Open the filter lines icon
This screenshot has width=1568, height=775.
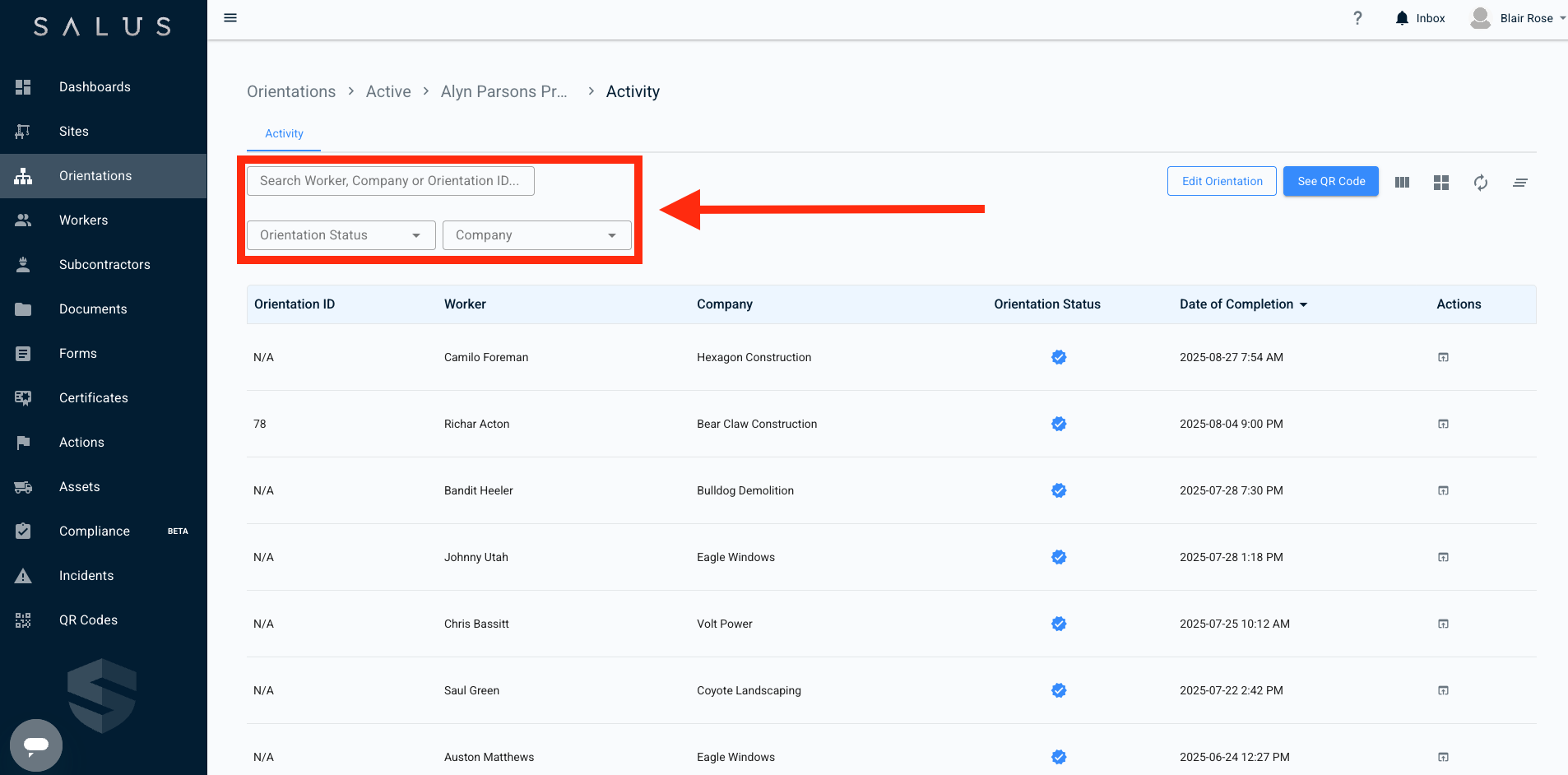pos(1519,183)
